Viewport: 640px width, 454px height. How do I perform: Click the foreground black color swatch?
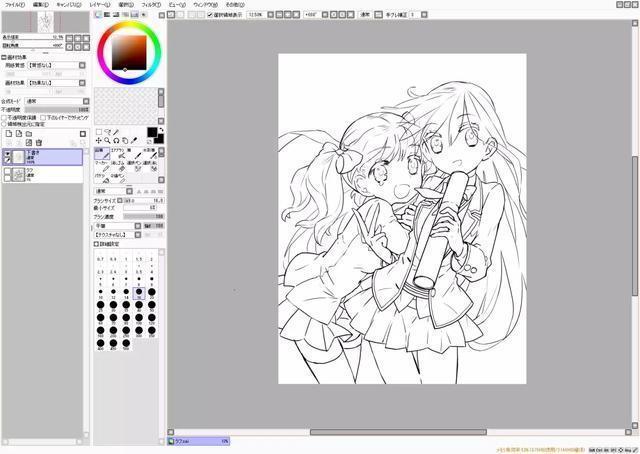[x=152, y=132]
